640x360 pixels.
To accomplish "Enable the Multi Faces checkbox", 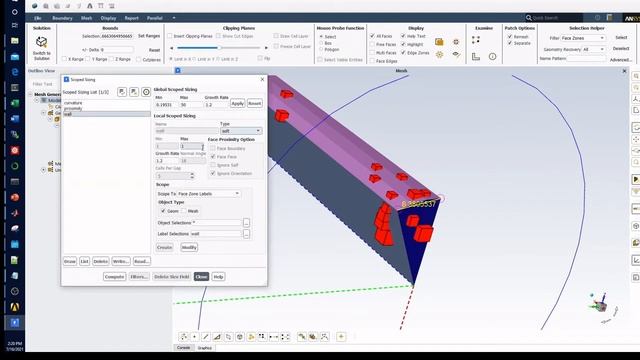I will click(x=372, y=53).
